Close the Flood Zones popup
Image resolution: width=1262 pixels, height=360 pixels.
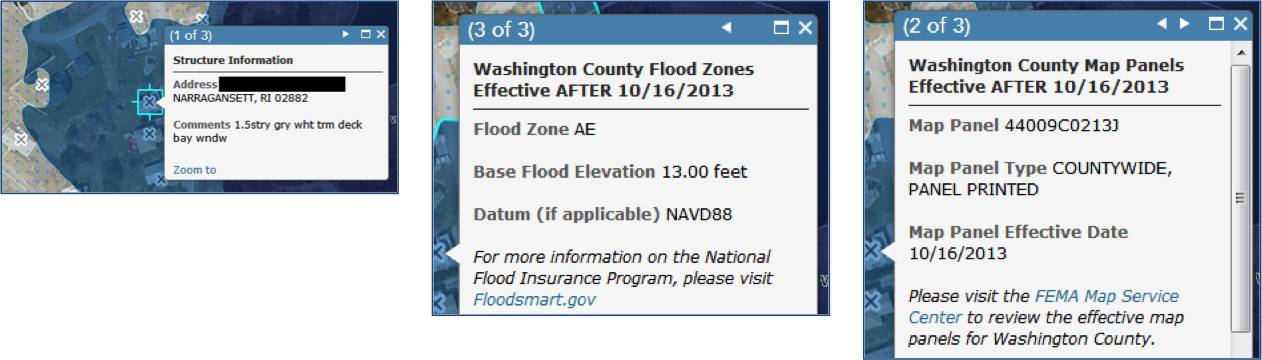coord(806,28)
